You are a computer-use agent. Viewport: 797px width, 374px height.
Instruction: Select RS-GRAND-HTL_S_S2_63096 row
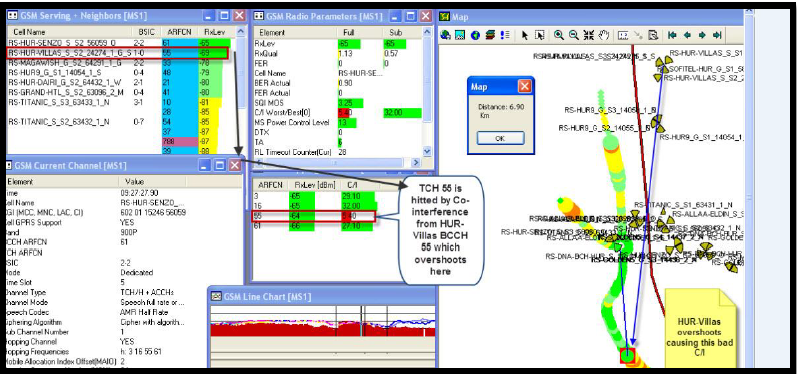click(119, 92)
